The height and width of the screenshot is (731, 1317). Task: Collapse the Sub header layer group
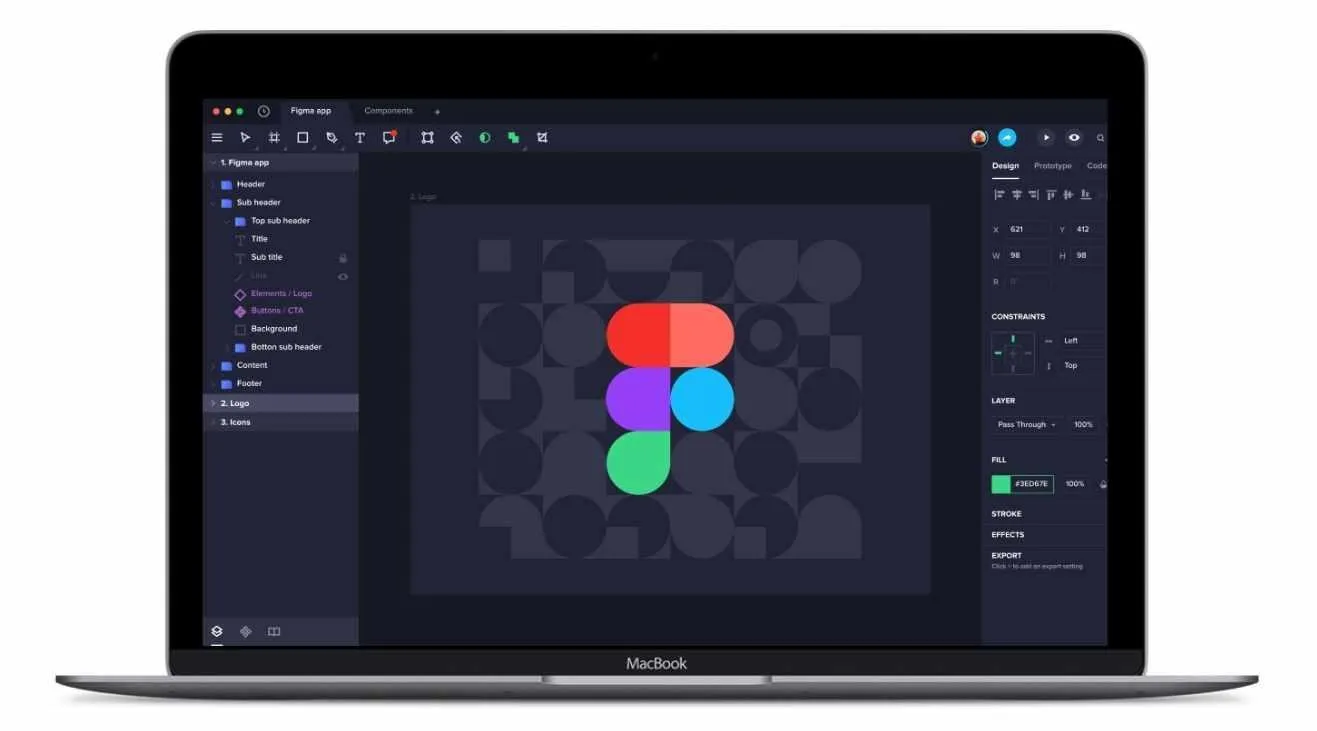[x=213, y=203]
